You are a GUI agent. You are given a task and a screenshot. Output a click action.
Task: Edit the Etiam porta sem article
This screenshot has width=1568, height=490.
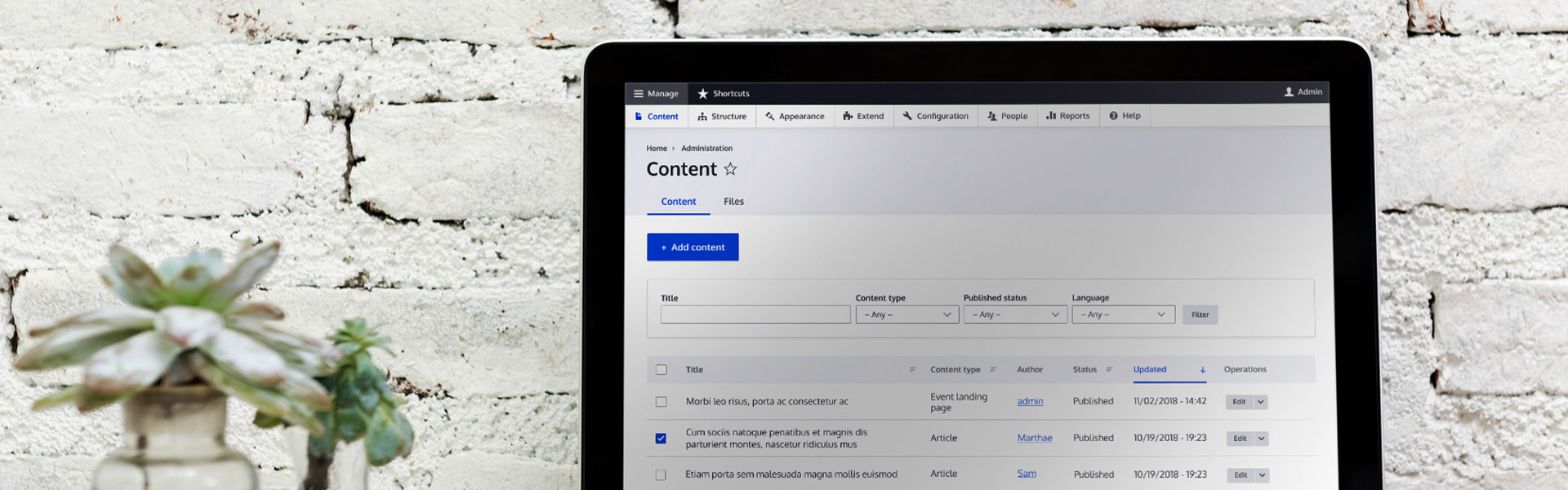tap(1241, 475)
